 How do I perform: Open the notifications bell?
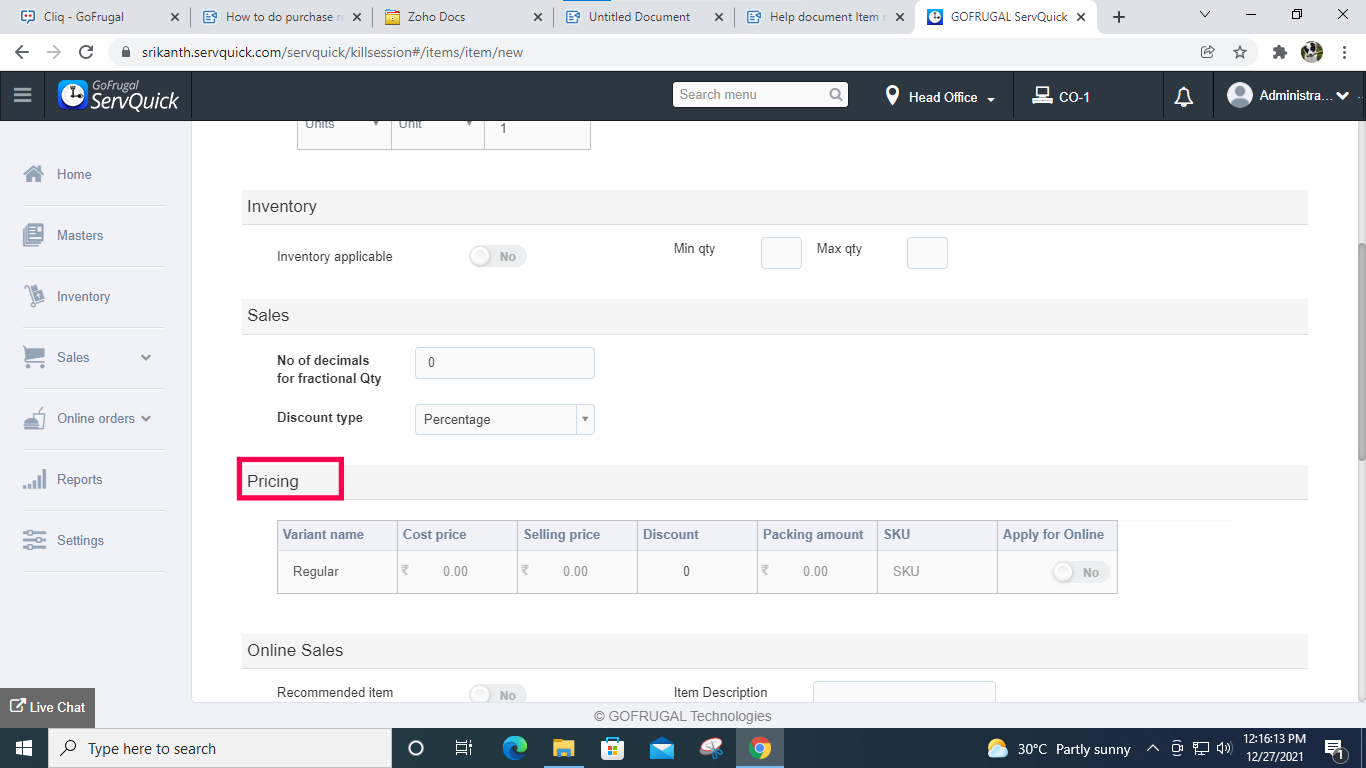tap(1184, 97)
